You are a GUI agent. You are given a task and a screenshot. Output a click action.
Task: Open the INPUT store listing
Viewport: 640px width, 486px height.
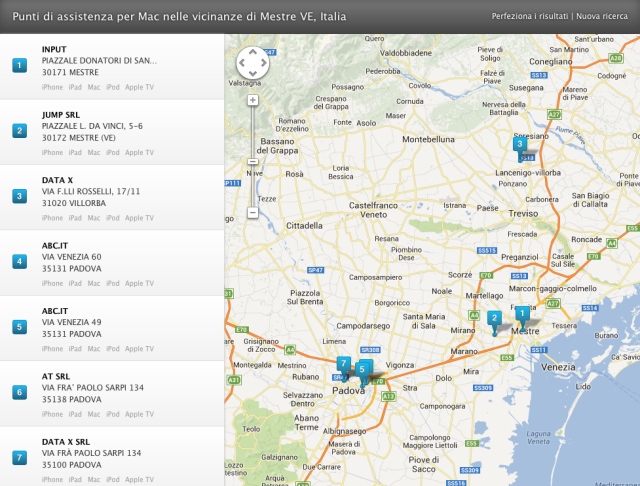pos(112,67)
